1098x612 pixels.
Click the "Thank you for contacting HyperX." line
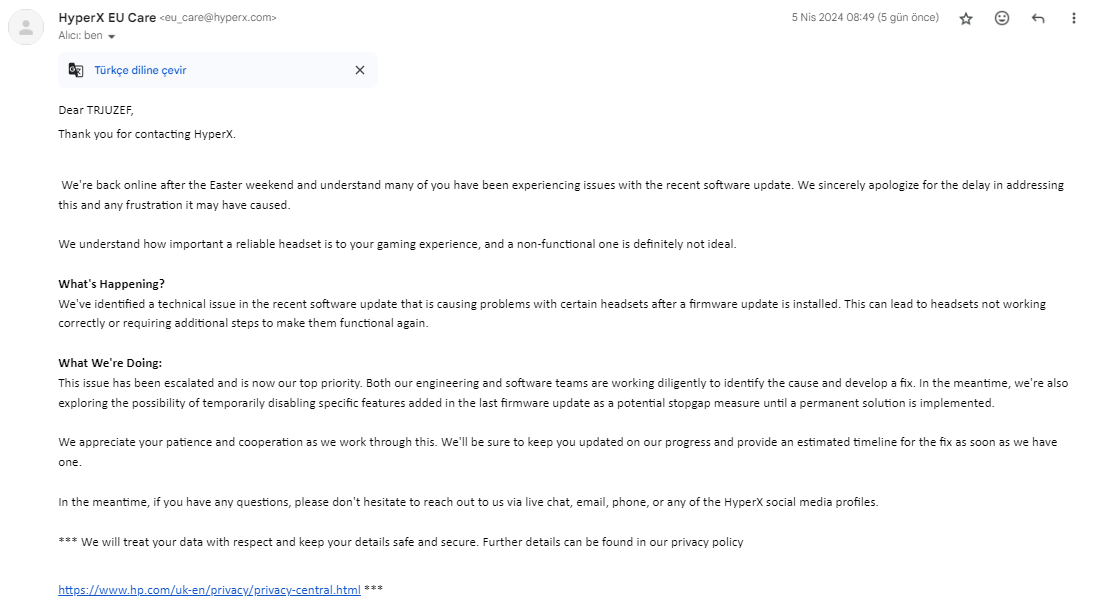147,134
